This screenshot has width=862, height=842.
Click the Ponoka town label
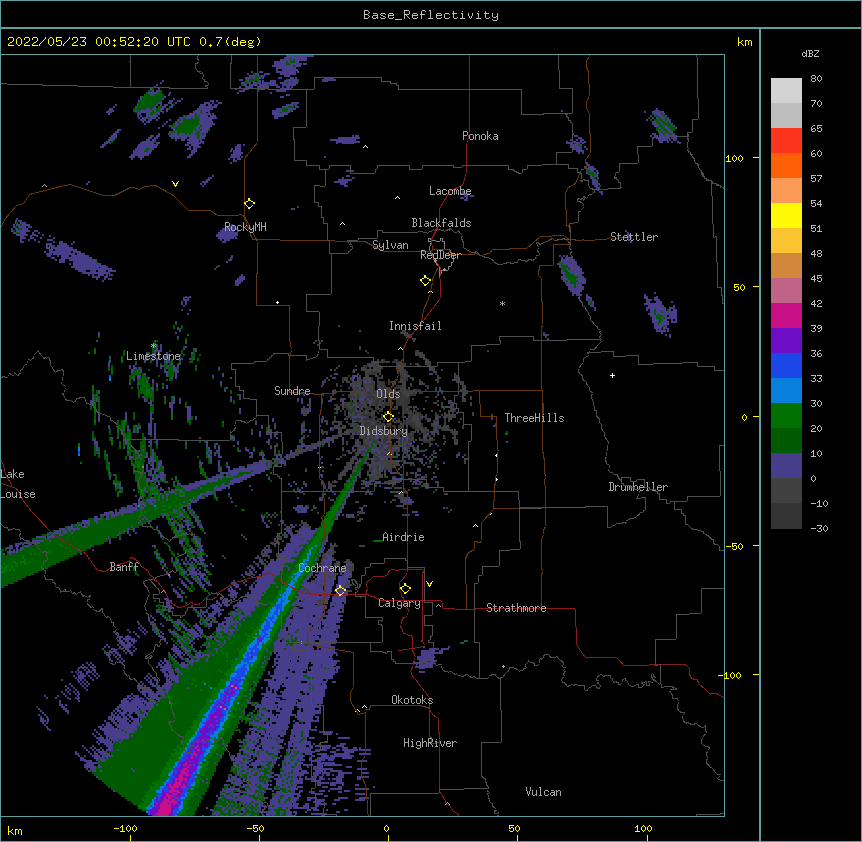coord(480,136)
